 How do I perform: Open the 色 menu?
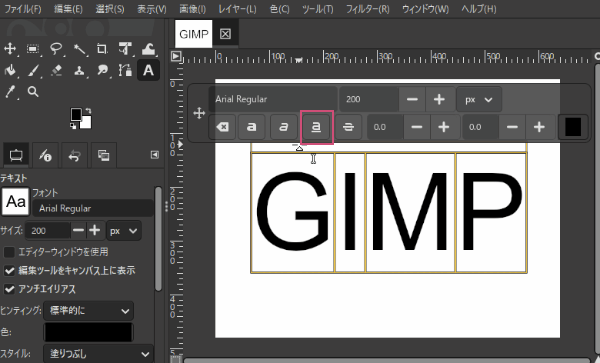[279, 9]
